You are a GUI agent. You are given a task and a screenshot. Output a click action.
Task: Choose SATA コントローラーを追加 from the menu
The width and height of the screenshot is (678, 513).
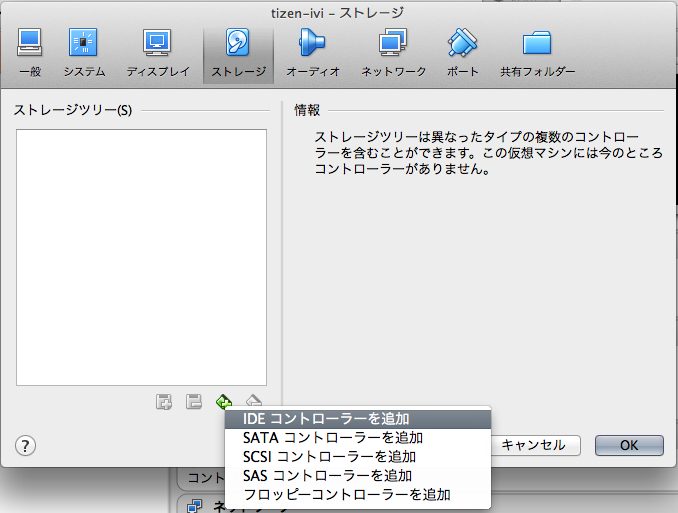358,438
